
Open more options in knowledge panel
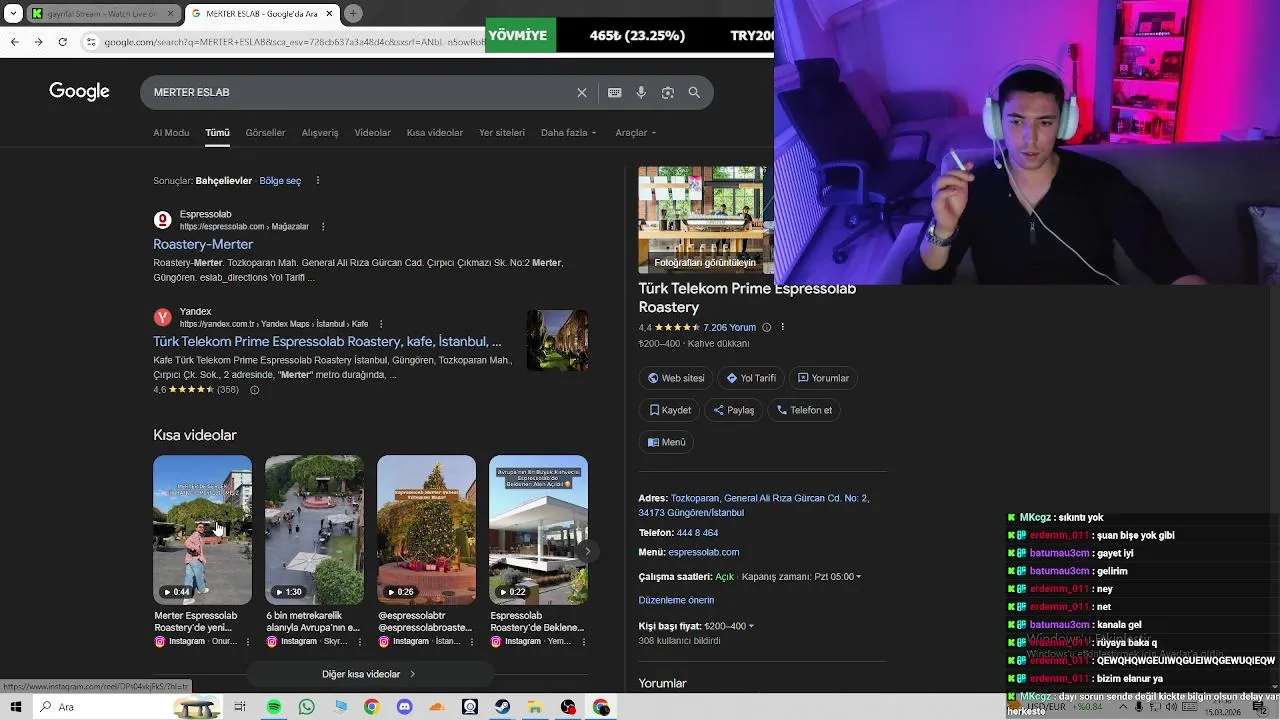[x=783, y=328]
